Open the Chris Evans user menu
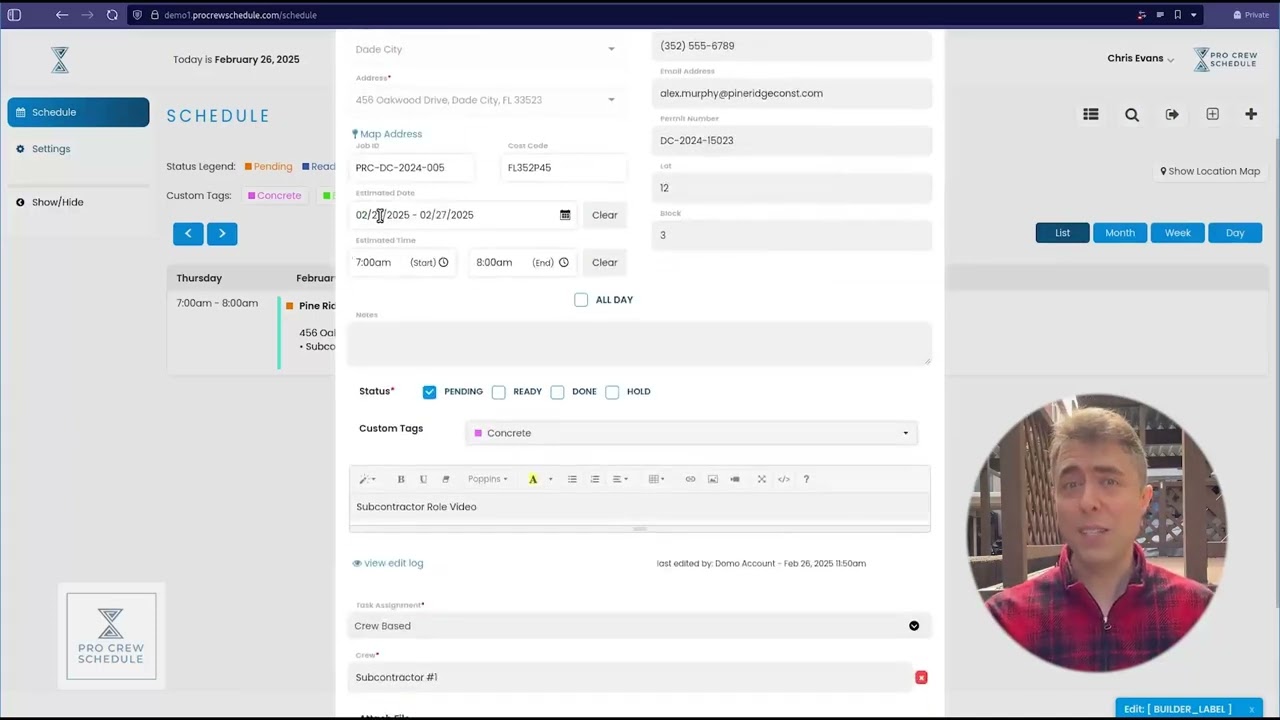This screenshot has height=720, width=1280. [x=1141, y=59]
